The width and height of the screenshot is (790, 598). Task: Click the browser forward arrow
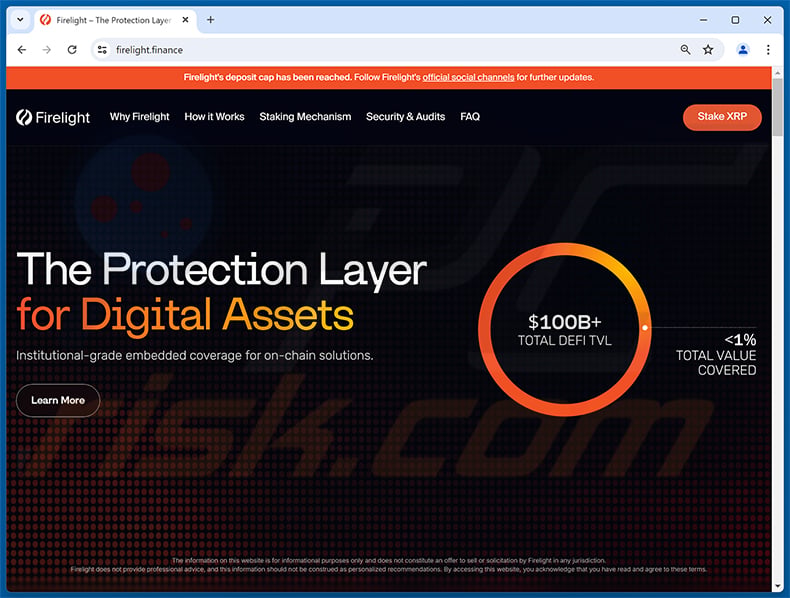47,49
